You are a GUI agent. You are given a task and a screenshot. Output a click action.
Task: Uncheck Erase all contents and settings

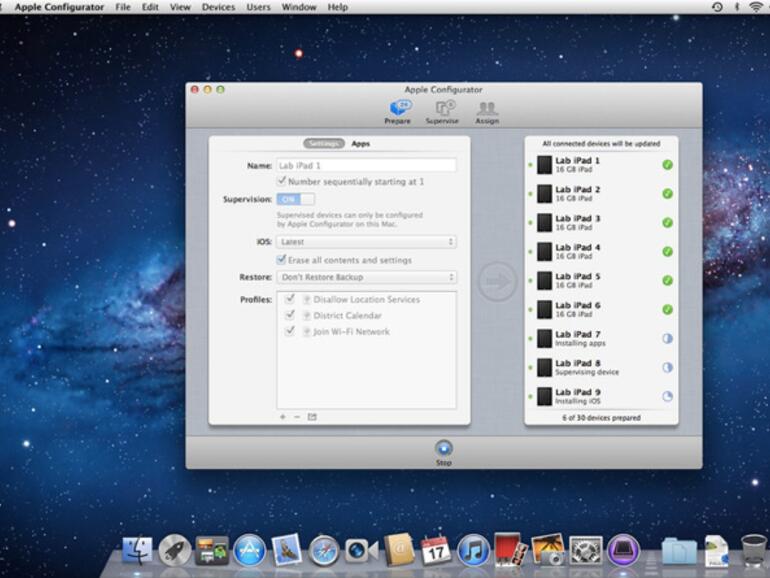[282, 260]
